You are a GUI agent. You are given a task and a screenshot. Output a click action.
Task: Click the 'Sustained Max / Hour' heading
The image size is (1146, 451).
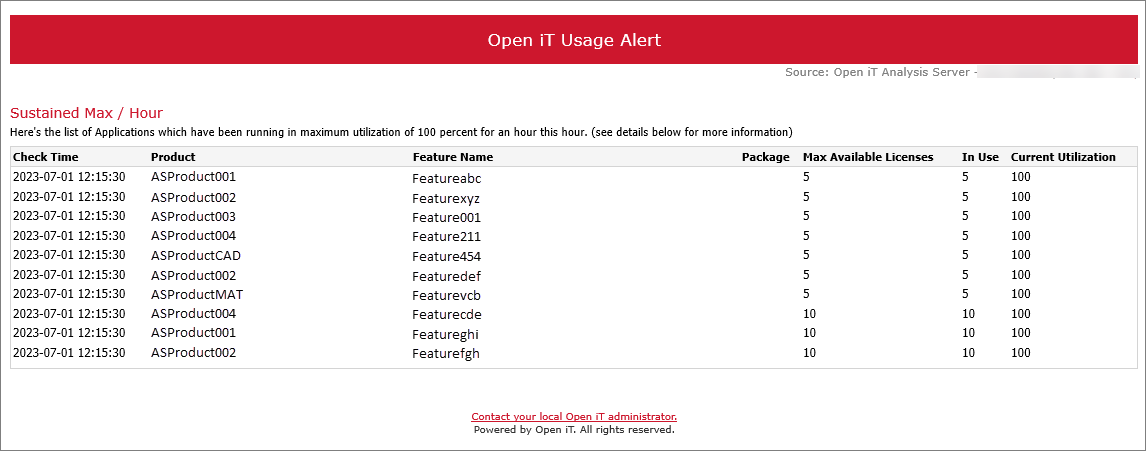click(x=86, y=113)
